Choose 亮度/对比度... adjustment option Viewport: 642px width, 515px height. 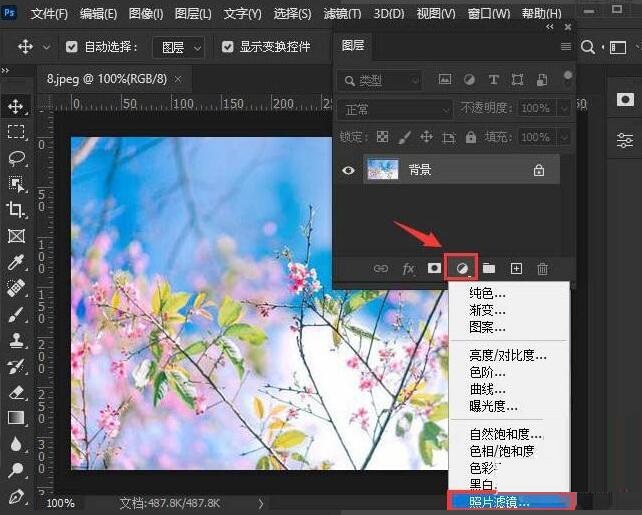point(509,355)
